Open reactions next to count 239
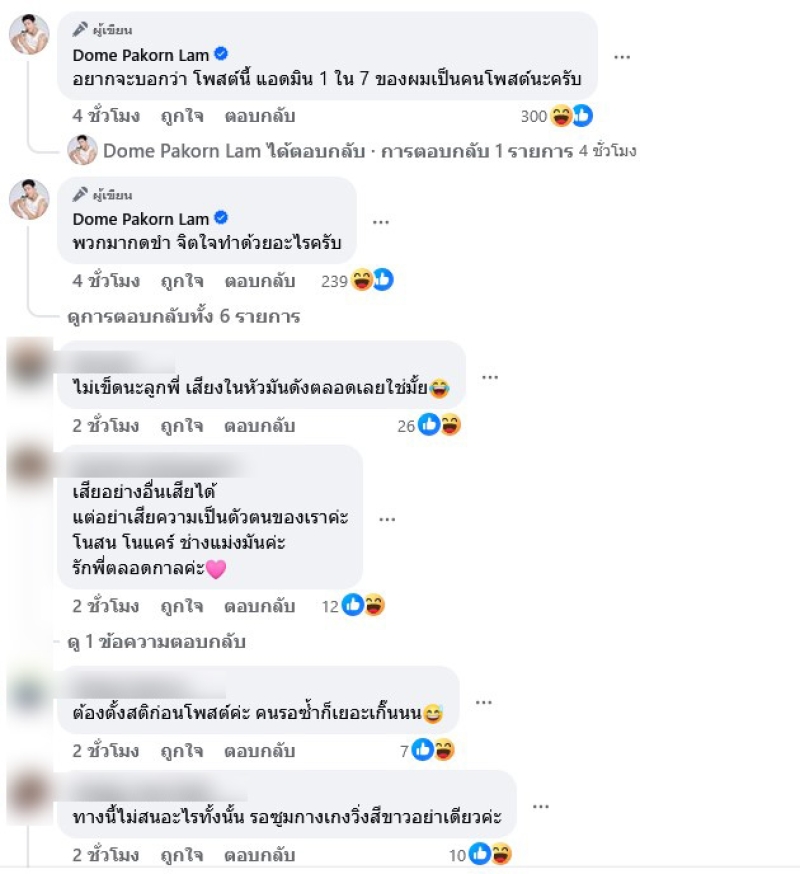The width and height of the screenshot is (800, 874). 372,280
